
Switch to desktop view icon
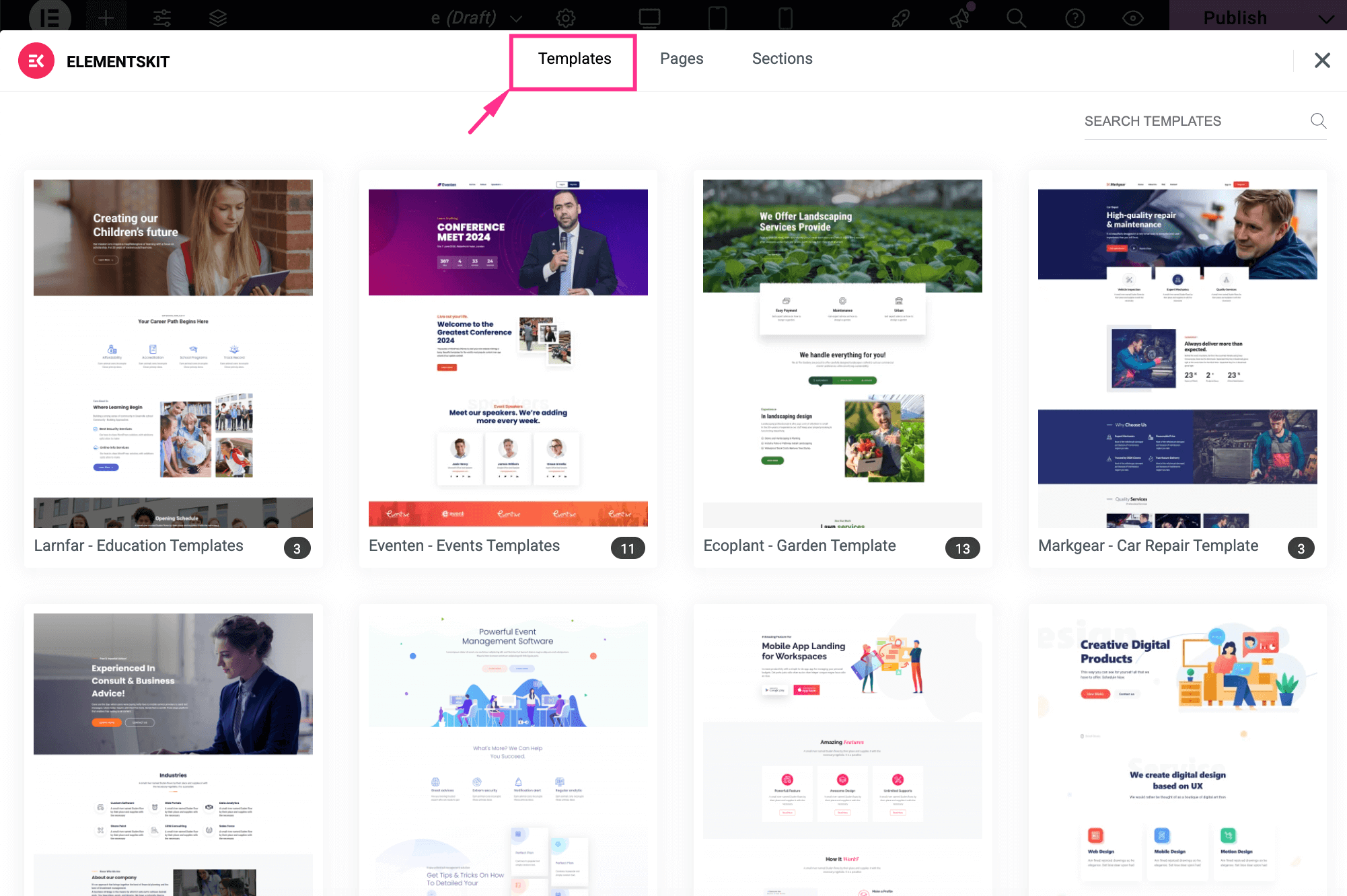coord(649,17)
